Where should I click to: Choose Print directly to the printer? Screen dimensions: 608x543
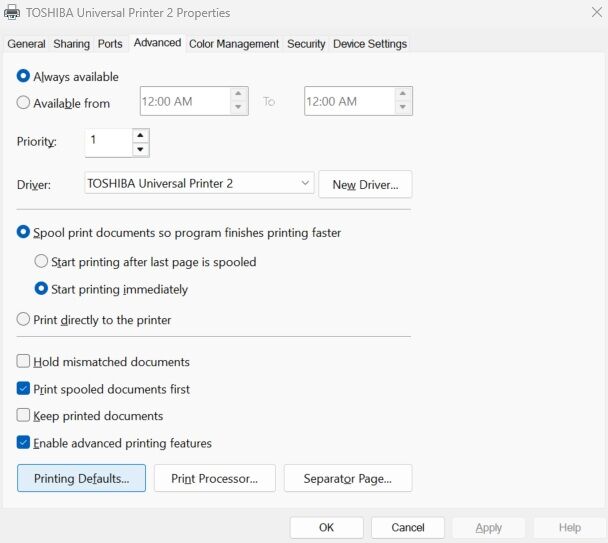click(x=24, y=320)
